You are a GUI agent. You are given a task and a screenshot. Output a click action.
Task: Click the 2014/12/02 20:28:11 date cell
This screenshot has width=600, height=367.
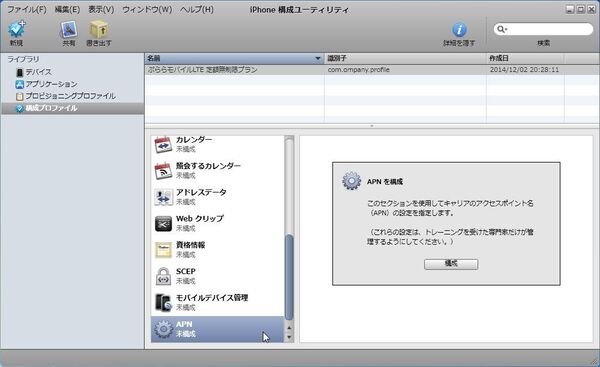pos(524,70)
